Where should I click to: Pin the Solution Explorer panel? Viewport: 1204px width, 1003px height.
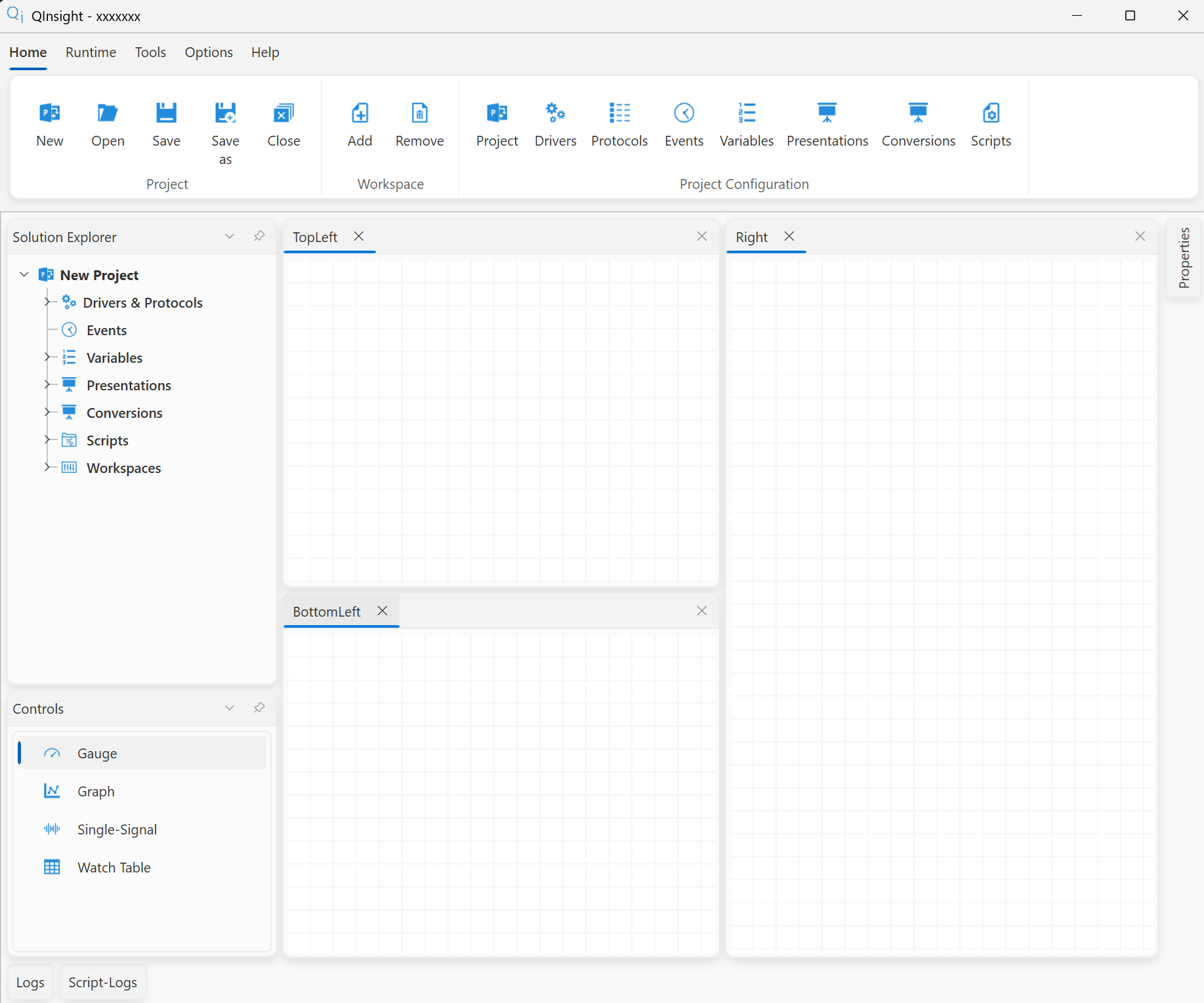pos(259,236)
